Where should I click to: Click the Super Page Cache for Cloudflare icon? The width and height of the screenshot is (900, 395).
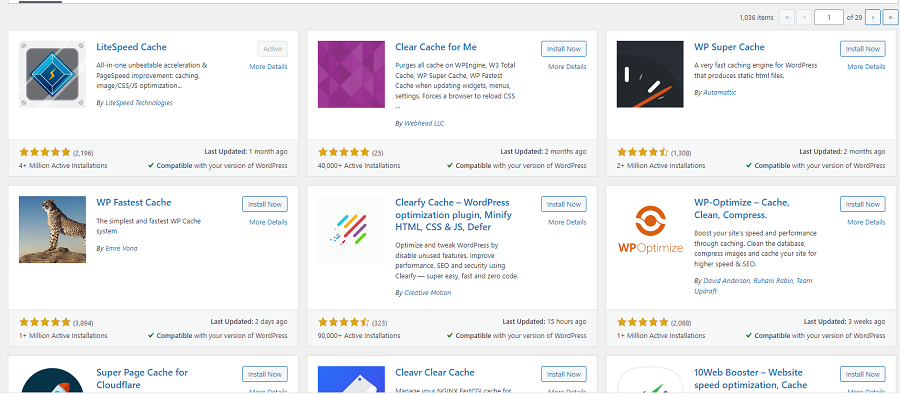[52, 380]
